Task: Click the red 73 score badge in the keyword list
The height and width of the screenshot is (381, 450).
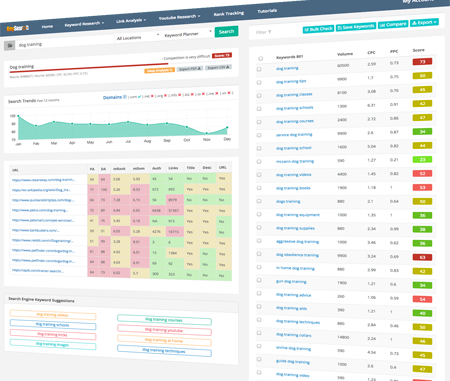Action: (x=422, y=62)
